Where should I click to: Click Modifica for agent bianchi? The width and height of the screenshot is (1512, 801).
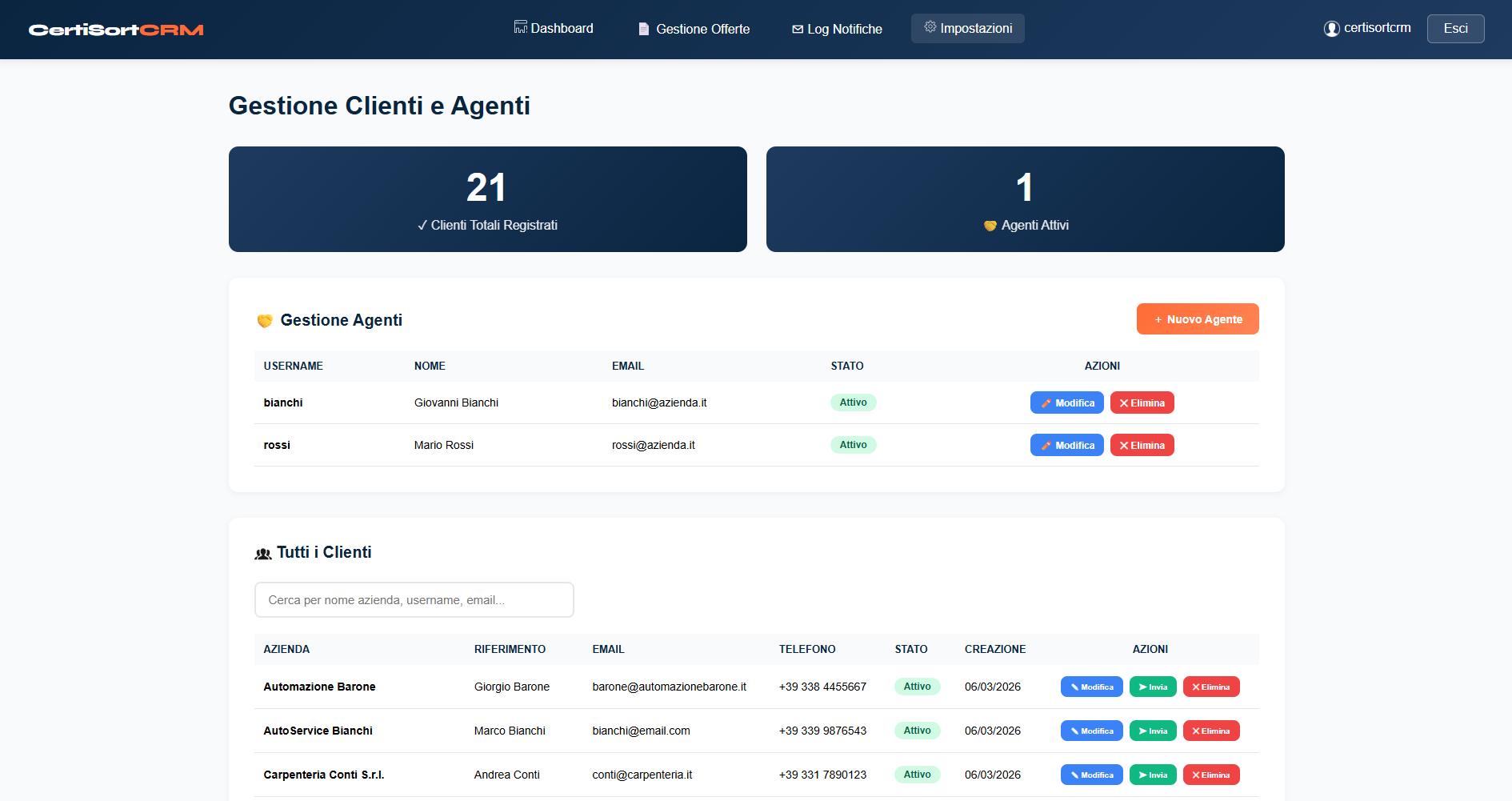point(1066,403)
